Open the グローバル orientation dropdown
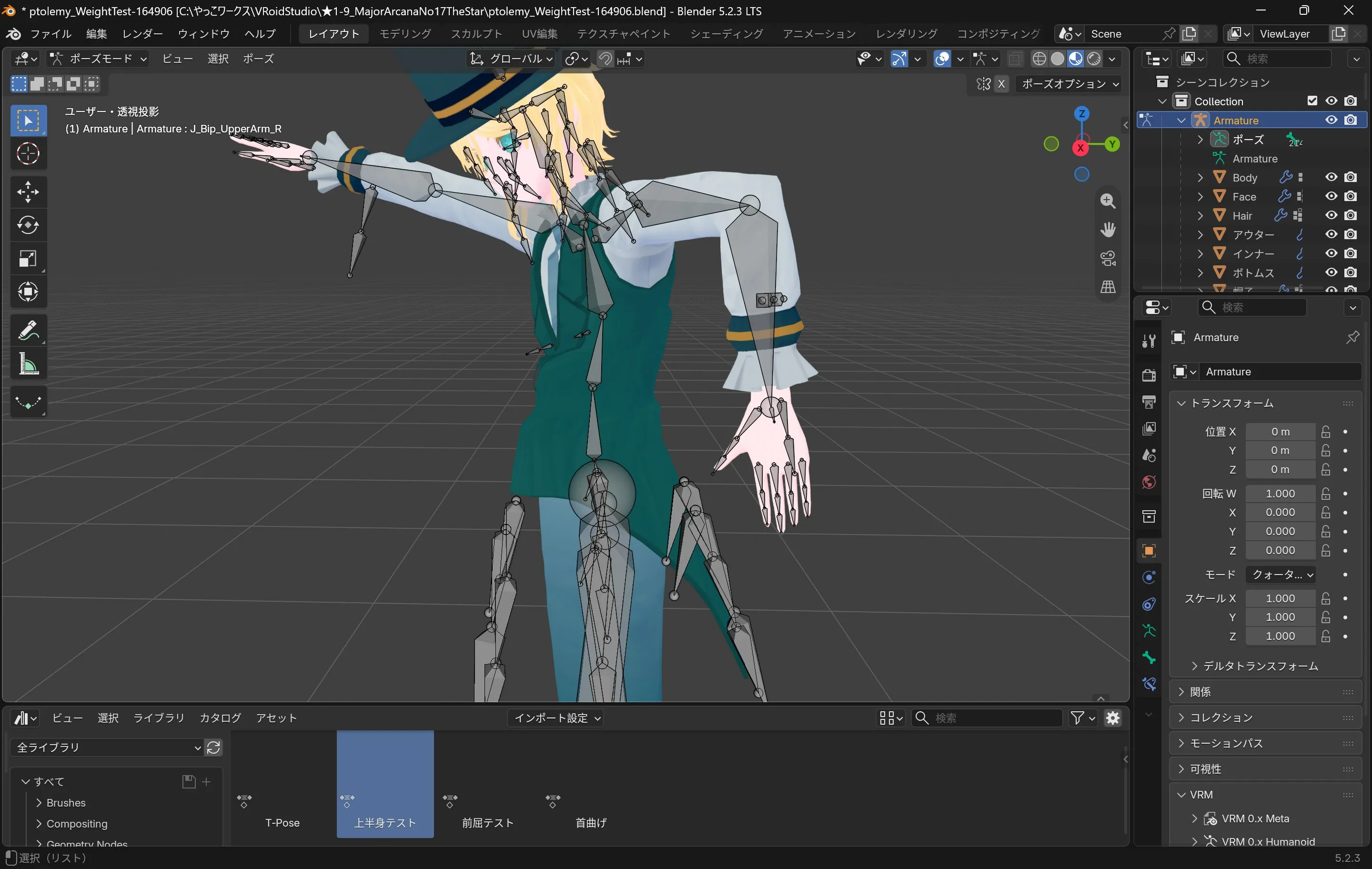Screen dimensions: 1372x869 511,59
